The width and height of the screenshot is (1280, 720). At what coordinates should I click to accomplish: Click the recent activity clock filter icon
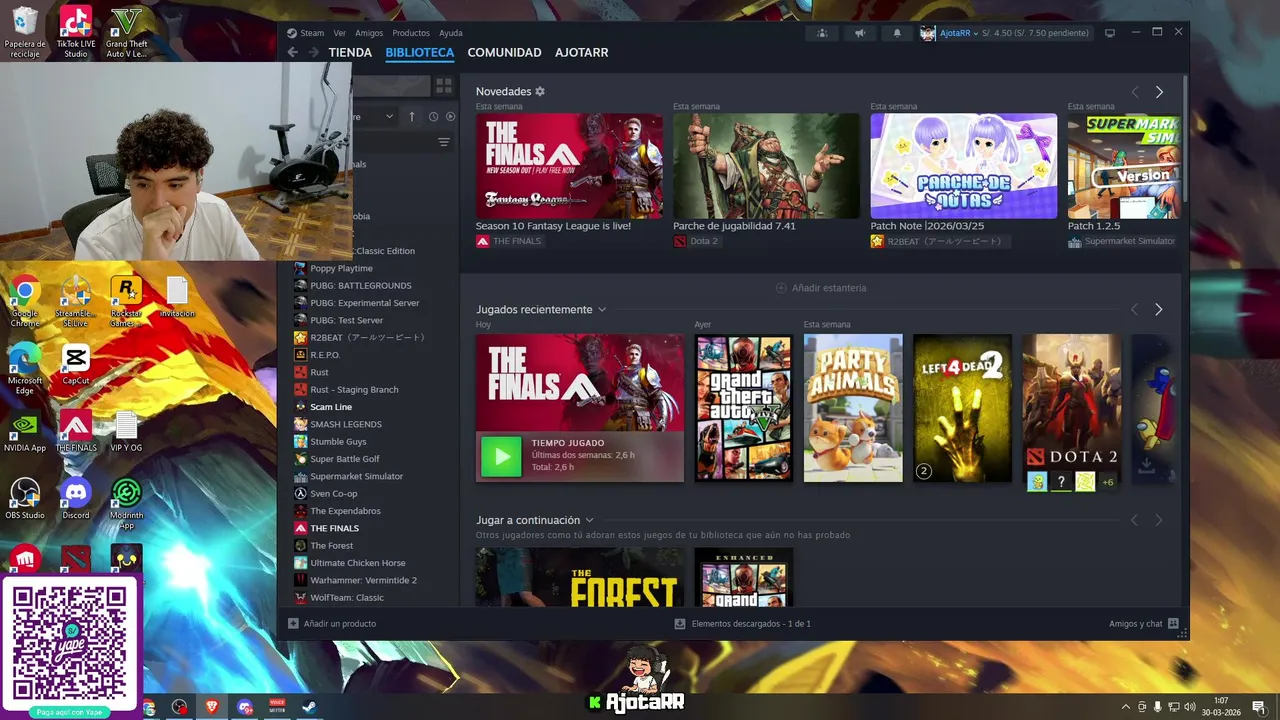coord(433,116)
